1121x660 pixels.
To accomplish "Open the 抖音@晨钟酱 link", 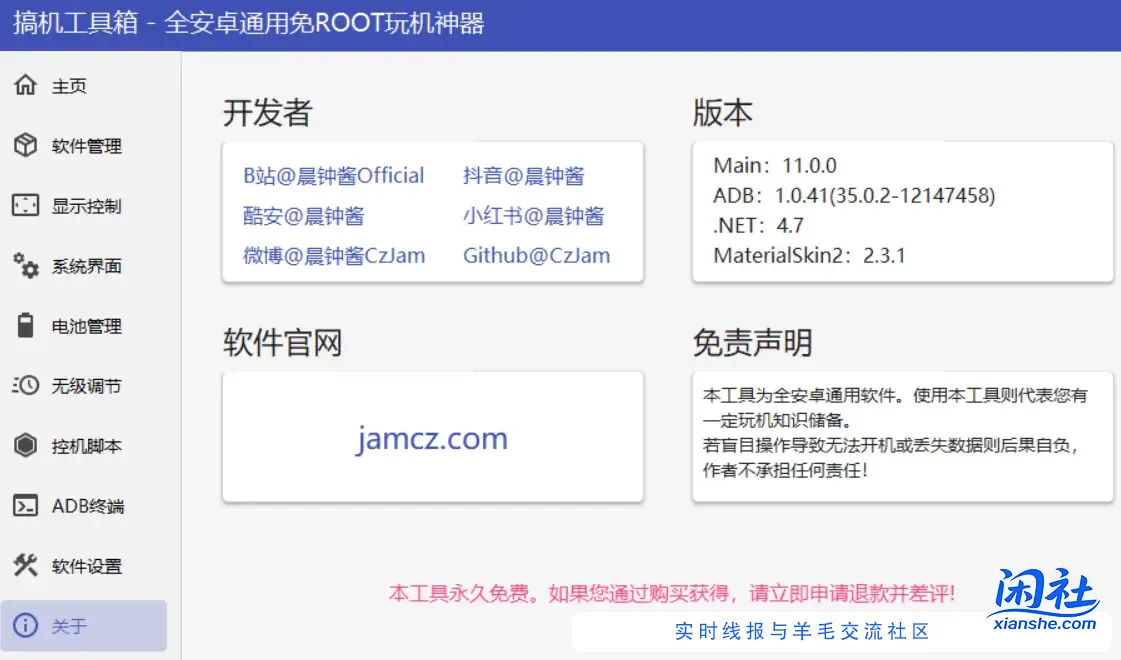I will [524, 175].
